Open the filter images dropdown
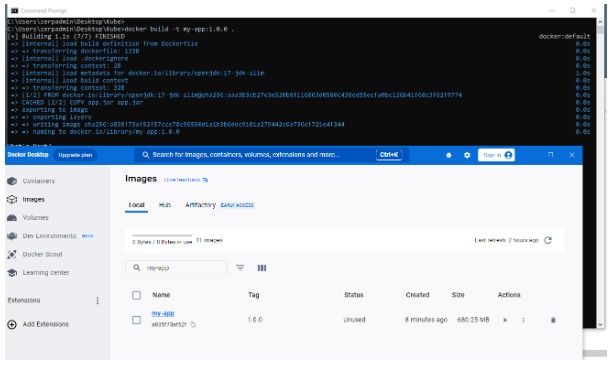The height and width of the screenshot is (367, 614). point(240,268)
